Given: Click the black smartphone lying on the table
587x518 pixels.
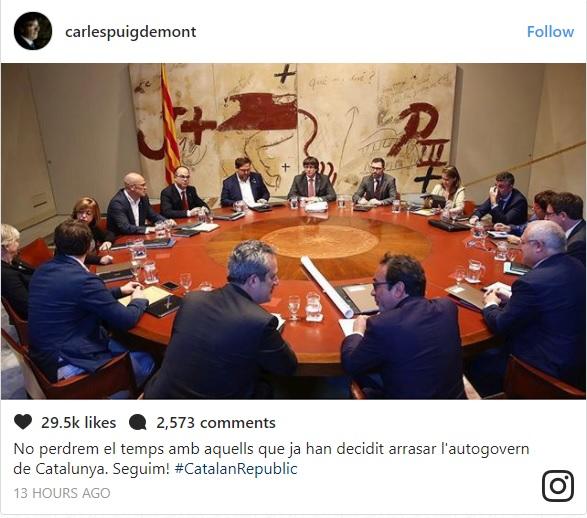Looking at the screenshot, I should (x=170, y=286).
